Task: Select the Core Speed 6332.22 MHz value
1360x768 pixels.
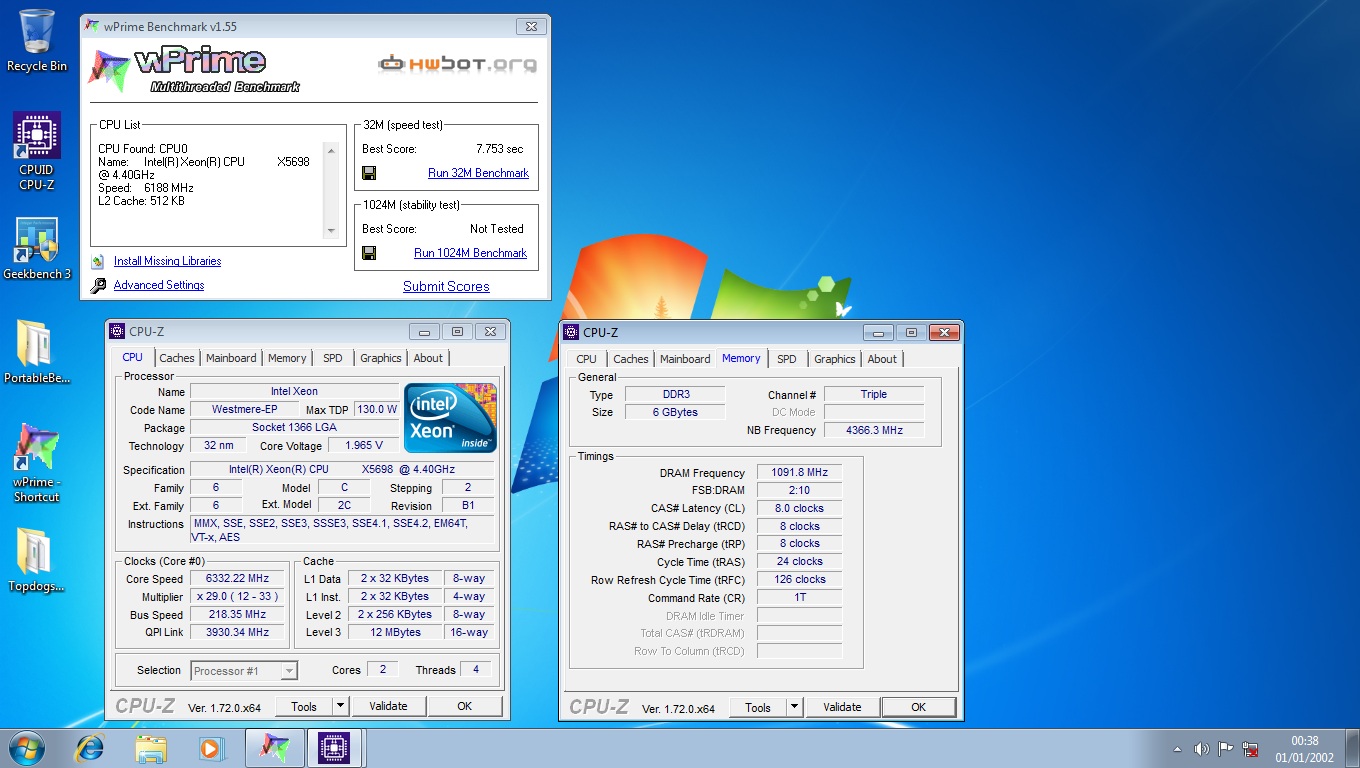Action: pyautogui.click(x=238, y=579)
